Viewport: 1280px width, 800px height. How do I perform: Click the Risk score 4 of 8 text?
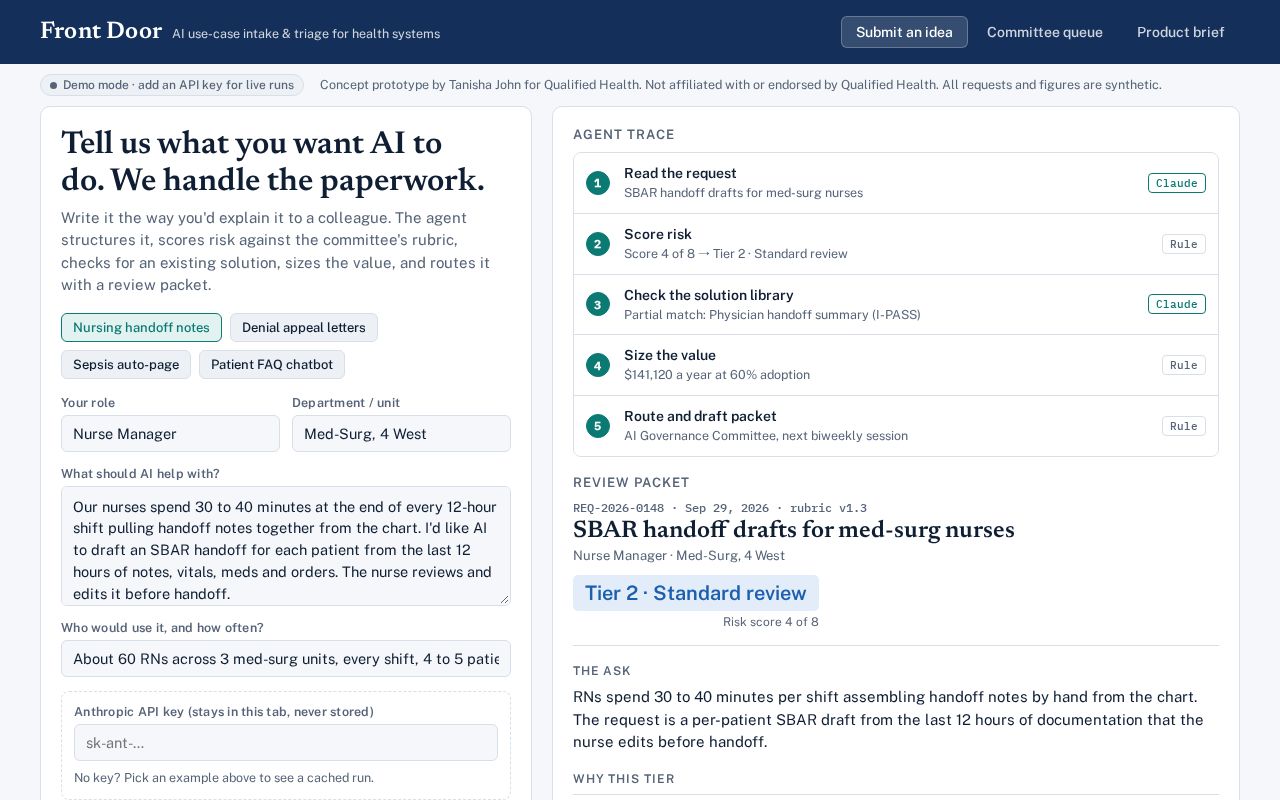771,622
